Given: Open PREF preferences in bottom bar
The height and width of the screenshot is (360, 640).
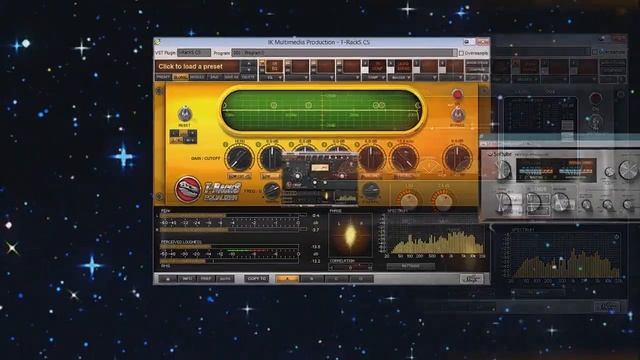Looking at the screenshot, I should tap(206, 279).
